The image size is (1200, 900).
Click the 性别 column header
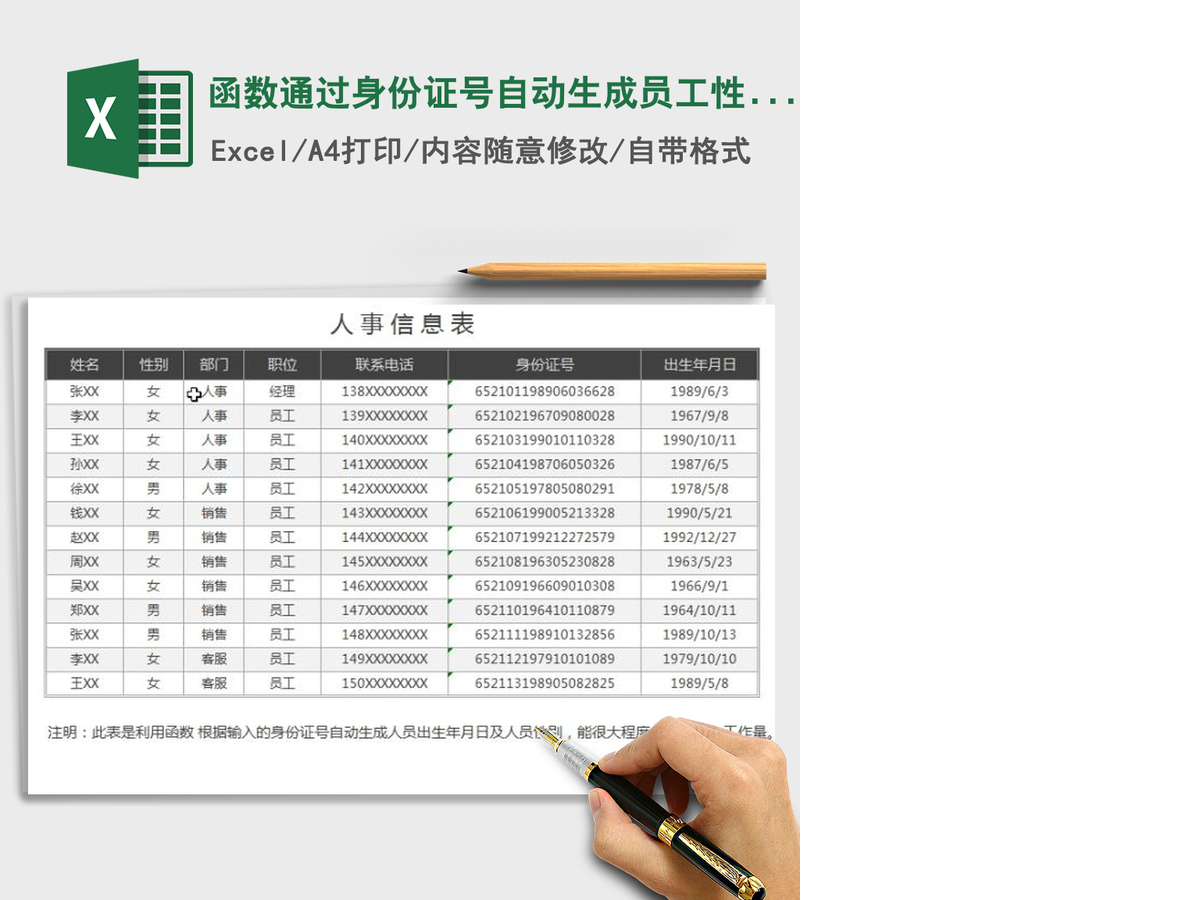153,365
